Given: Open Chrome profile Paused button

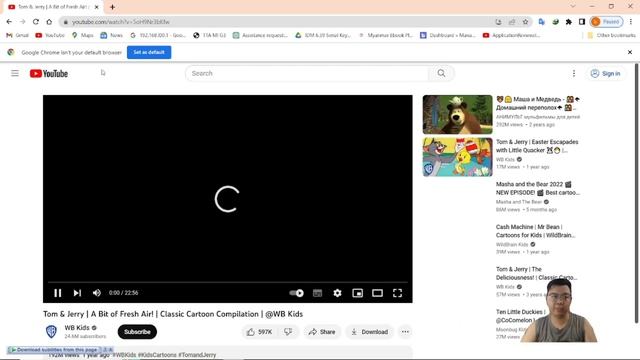Looking at the screenshot, I should click(607, 22).
